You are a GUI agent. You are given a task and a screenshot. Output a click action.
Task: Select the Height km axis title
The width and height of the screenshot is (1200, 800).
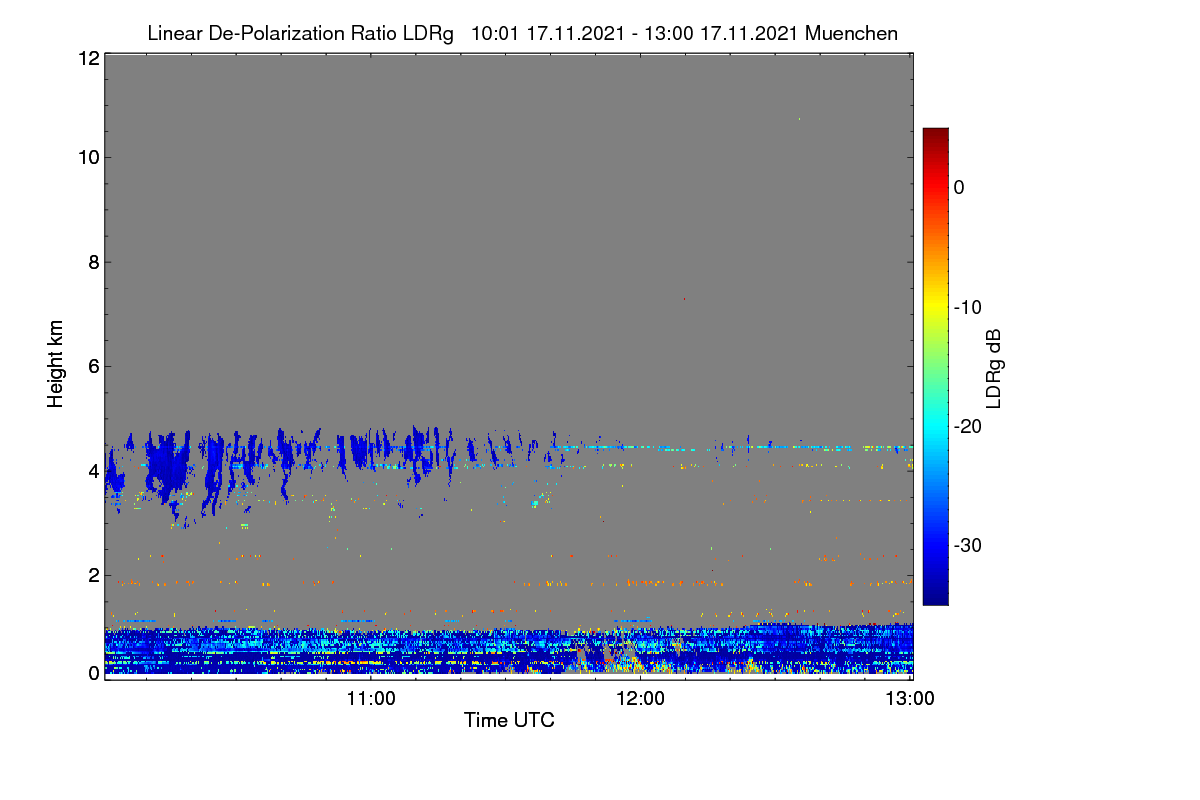point(56,364)
